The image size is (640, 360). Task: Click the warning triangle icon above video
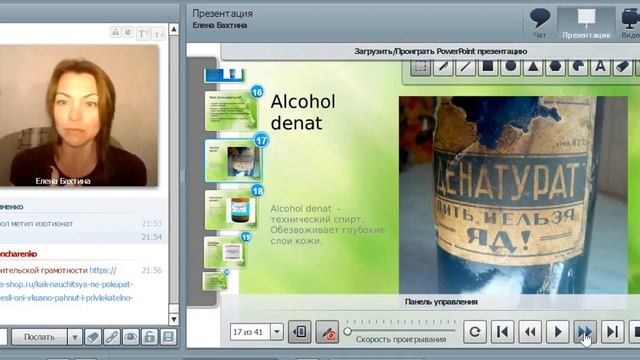tap(116, 32)
